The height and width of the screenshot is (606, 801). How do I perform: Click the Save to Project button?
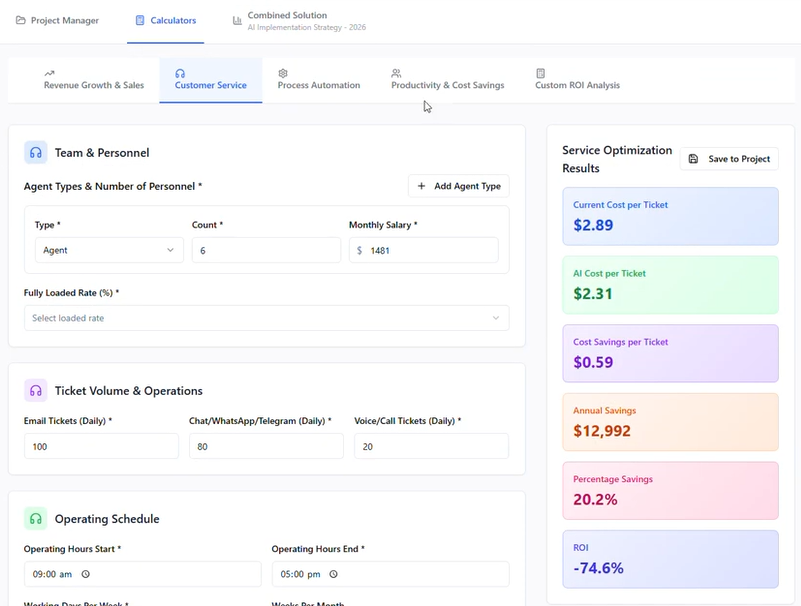click(729, 159)
